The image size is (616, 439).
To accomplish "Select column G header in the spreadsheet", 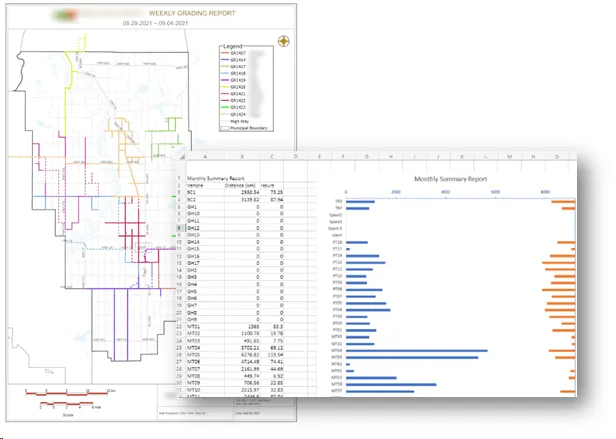I will (x=367, y=156).
